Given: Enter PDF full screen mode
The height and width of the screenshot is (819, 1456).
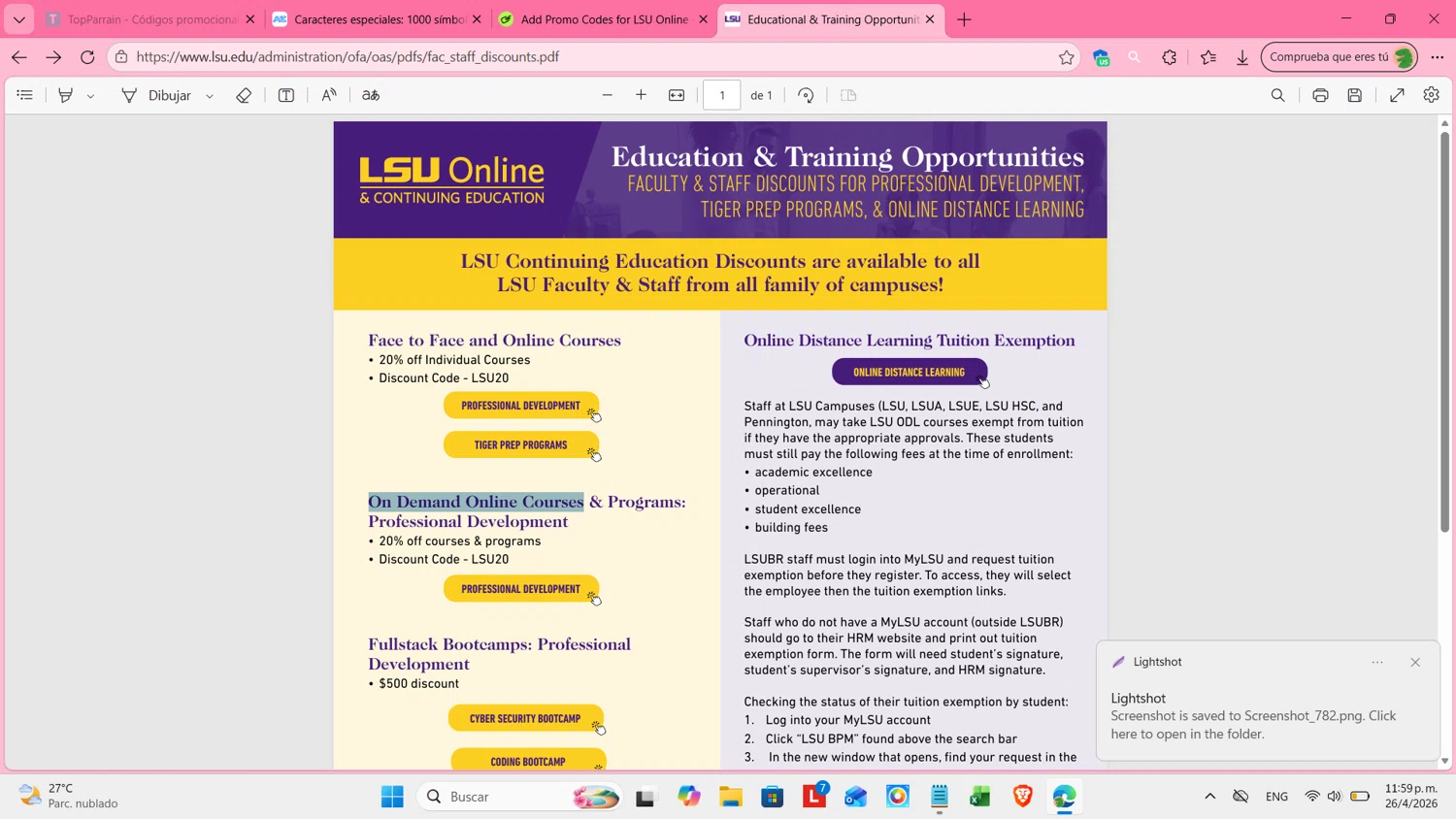Looking at the screenshot, I should [x=1397, y=95].
